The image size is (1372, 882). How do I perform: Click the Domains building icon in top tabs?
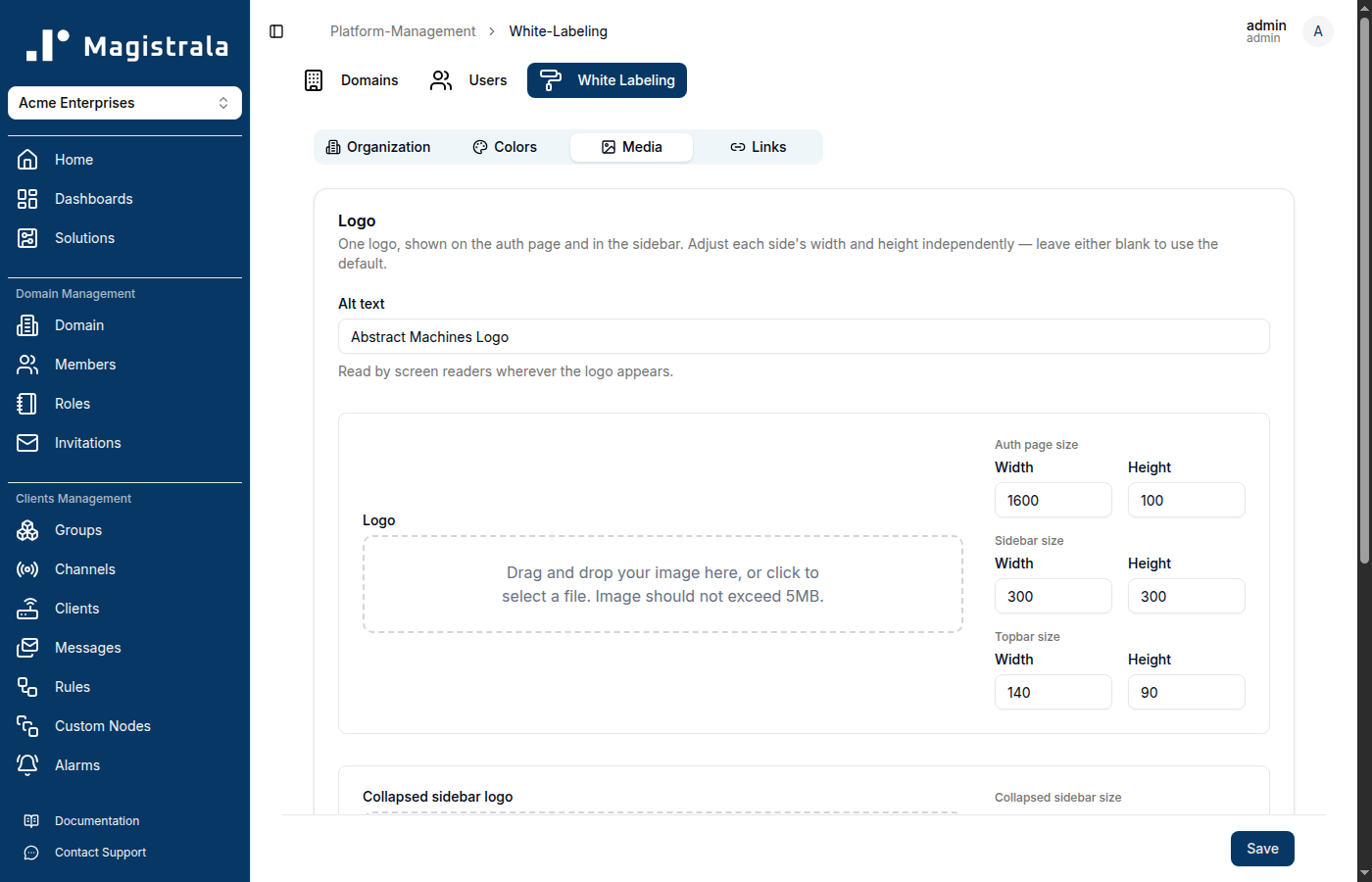[x=314, y=80]
